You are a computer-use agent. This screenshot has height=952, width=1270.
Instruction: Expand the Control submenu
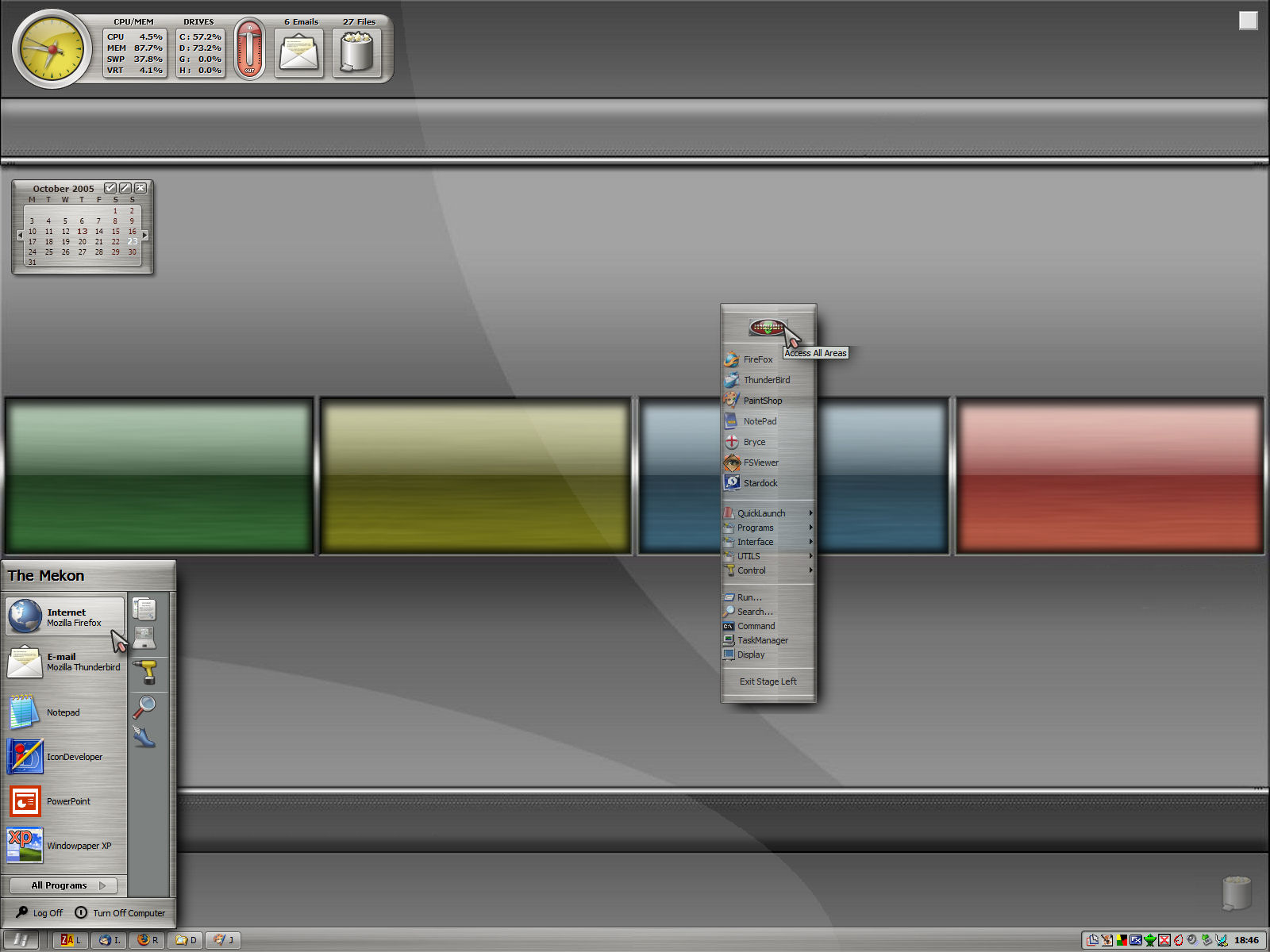point(768,570)
